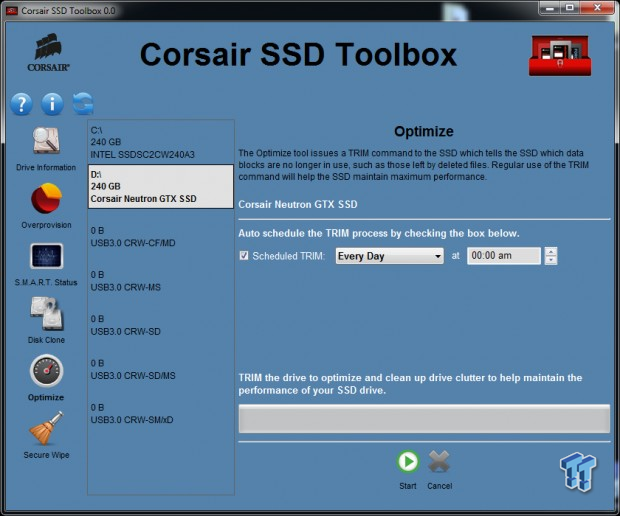
Task: Click the green Start play icon
Action: (408, 461)
